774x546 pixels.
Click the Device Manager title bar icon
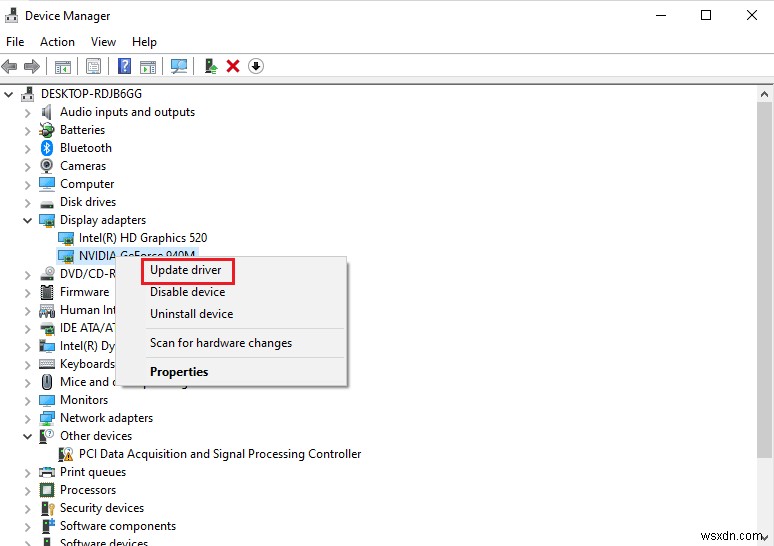(11, 15)
